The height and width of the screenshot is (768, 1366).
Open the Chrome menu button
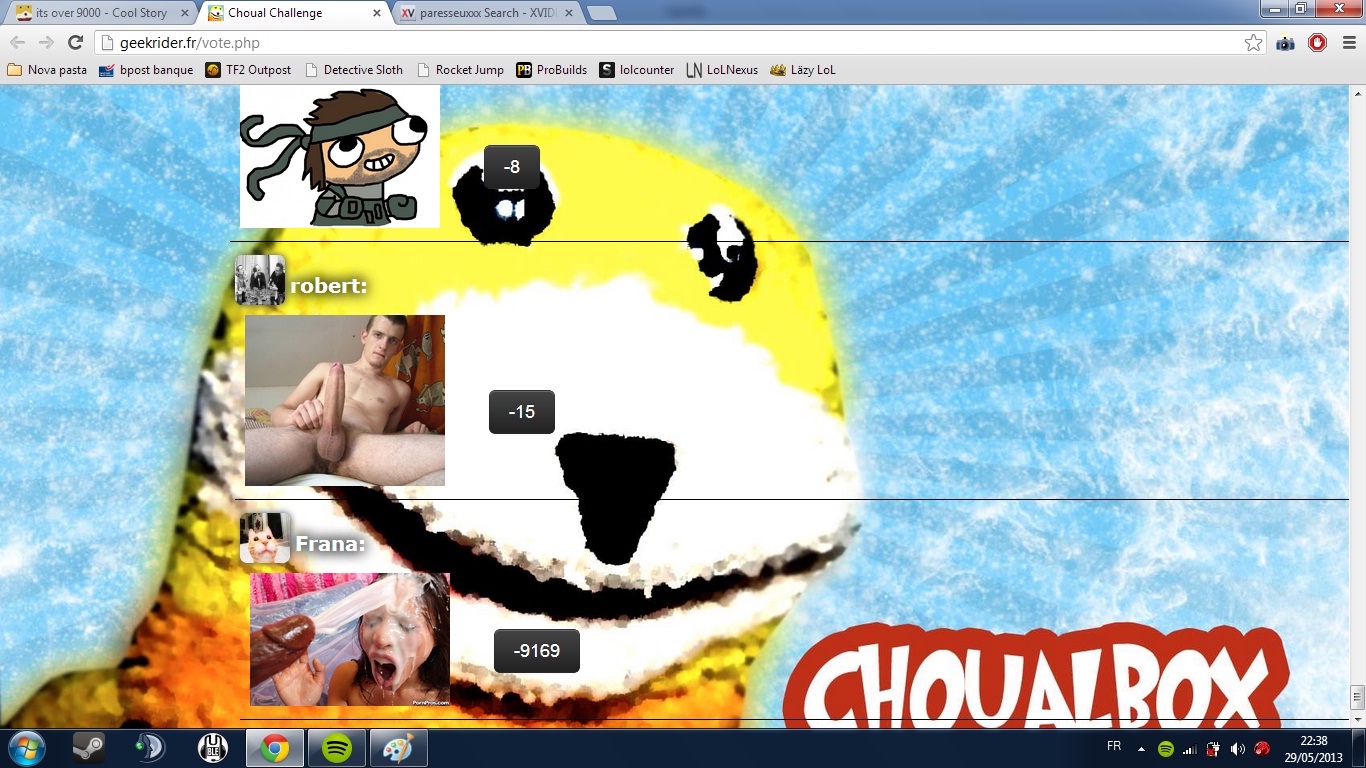(1349, 43)
